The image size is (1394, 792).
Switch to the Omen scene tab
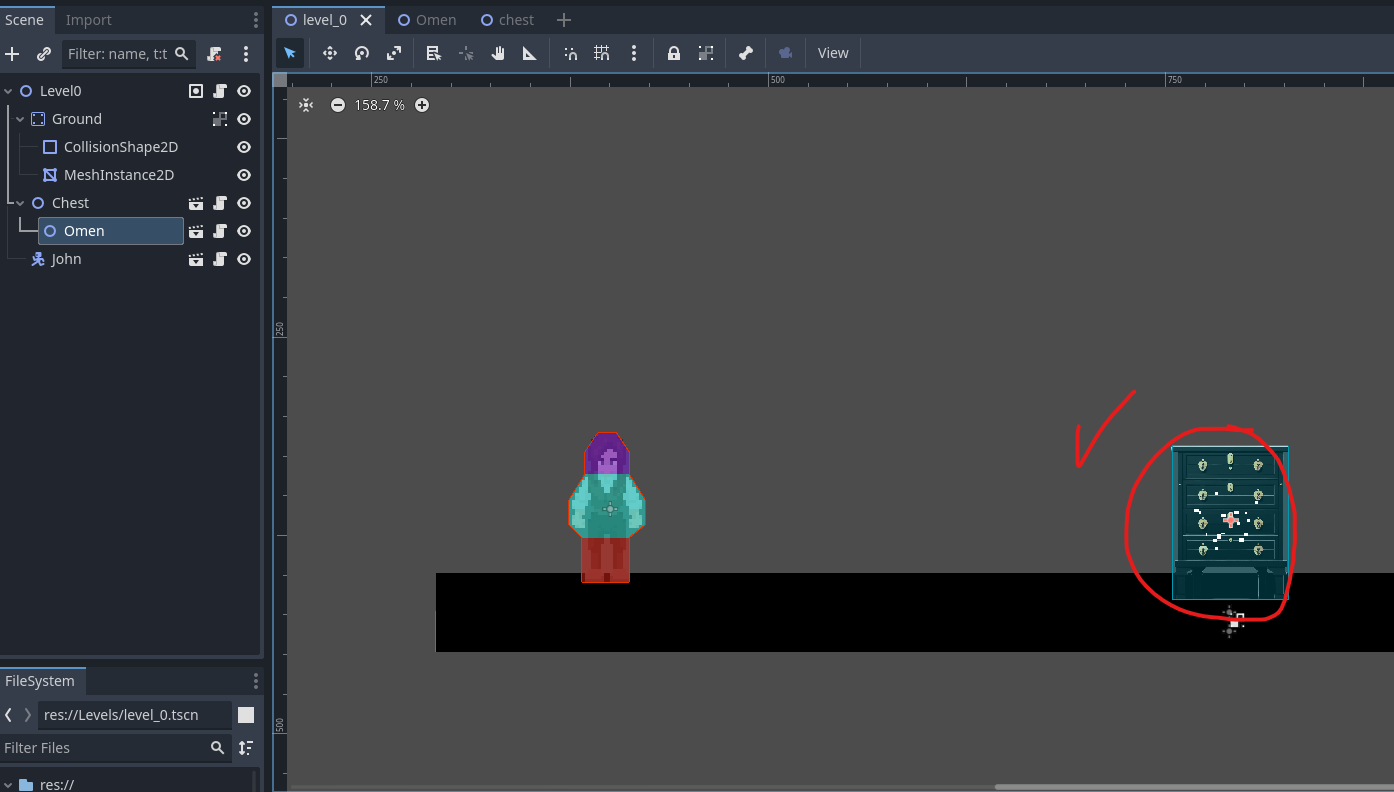pyautogui.click(x=427, y=19)
